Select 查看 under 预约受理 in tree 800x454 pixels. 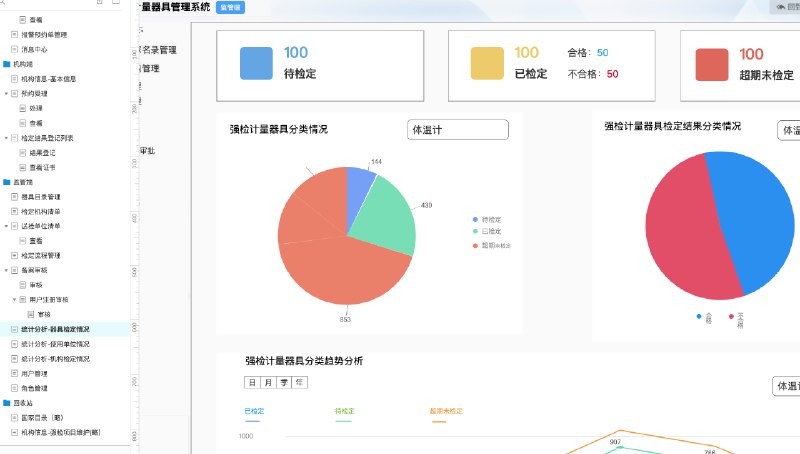[x=36, y=123]
